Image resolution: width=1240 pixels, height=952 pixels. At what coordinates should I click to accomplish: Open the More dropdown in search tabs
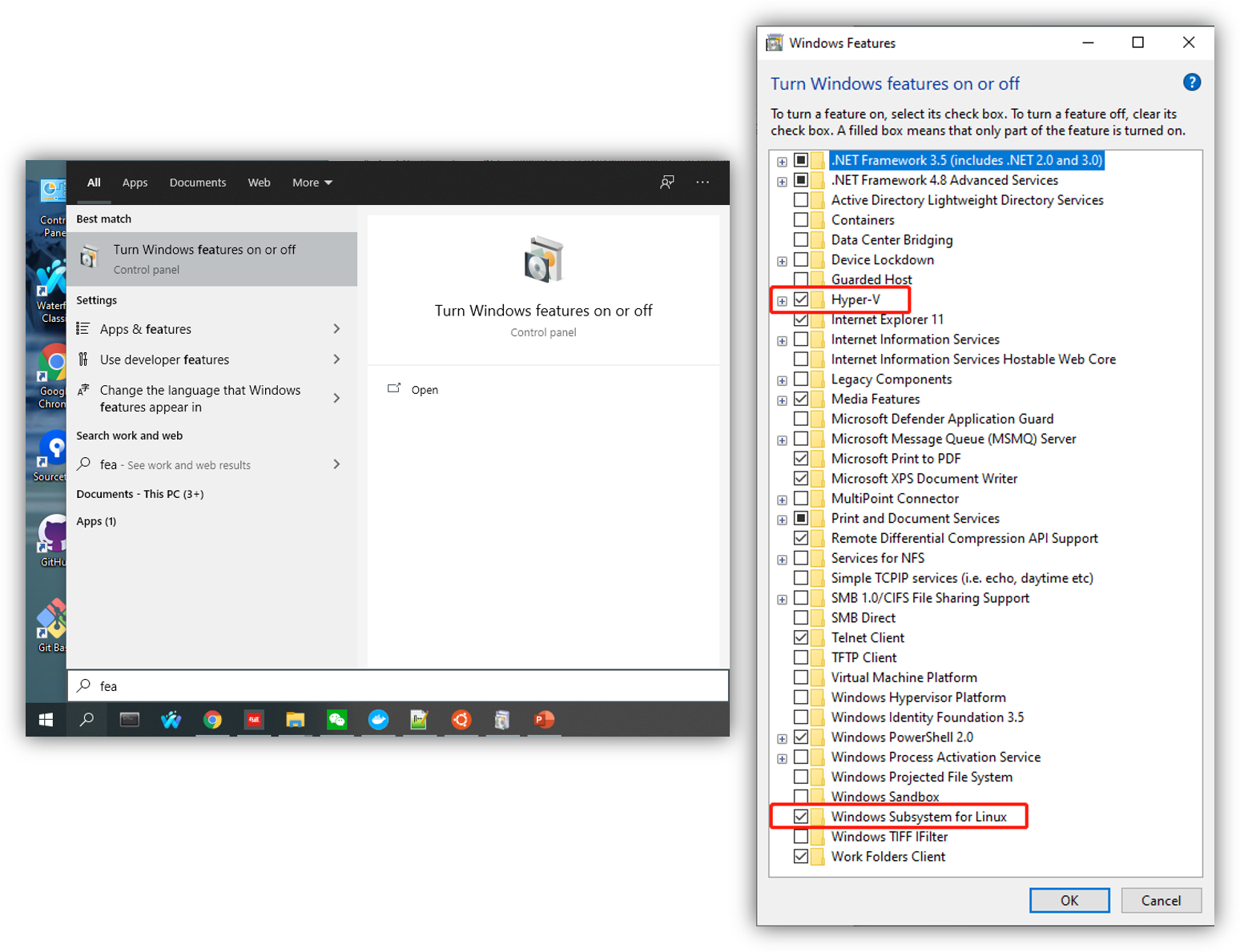(312, 183)
